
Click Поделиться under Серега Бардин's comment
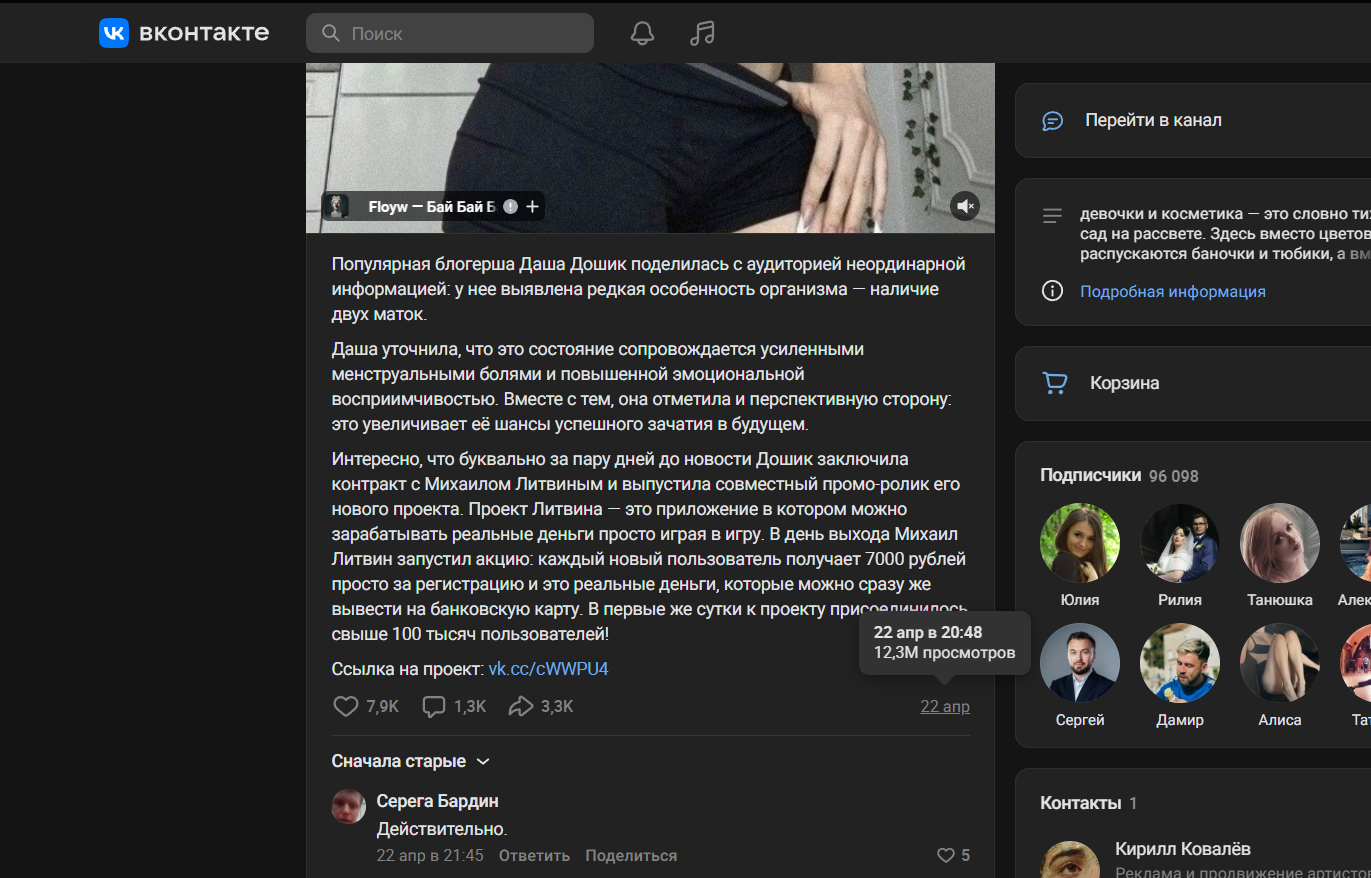(x=631, y=856)
